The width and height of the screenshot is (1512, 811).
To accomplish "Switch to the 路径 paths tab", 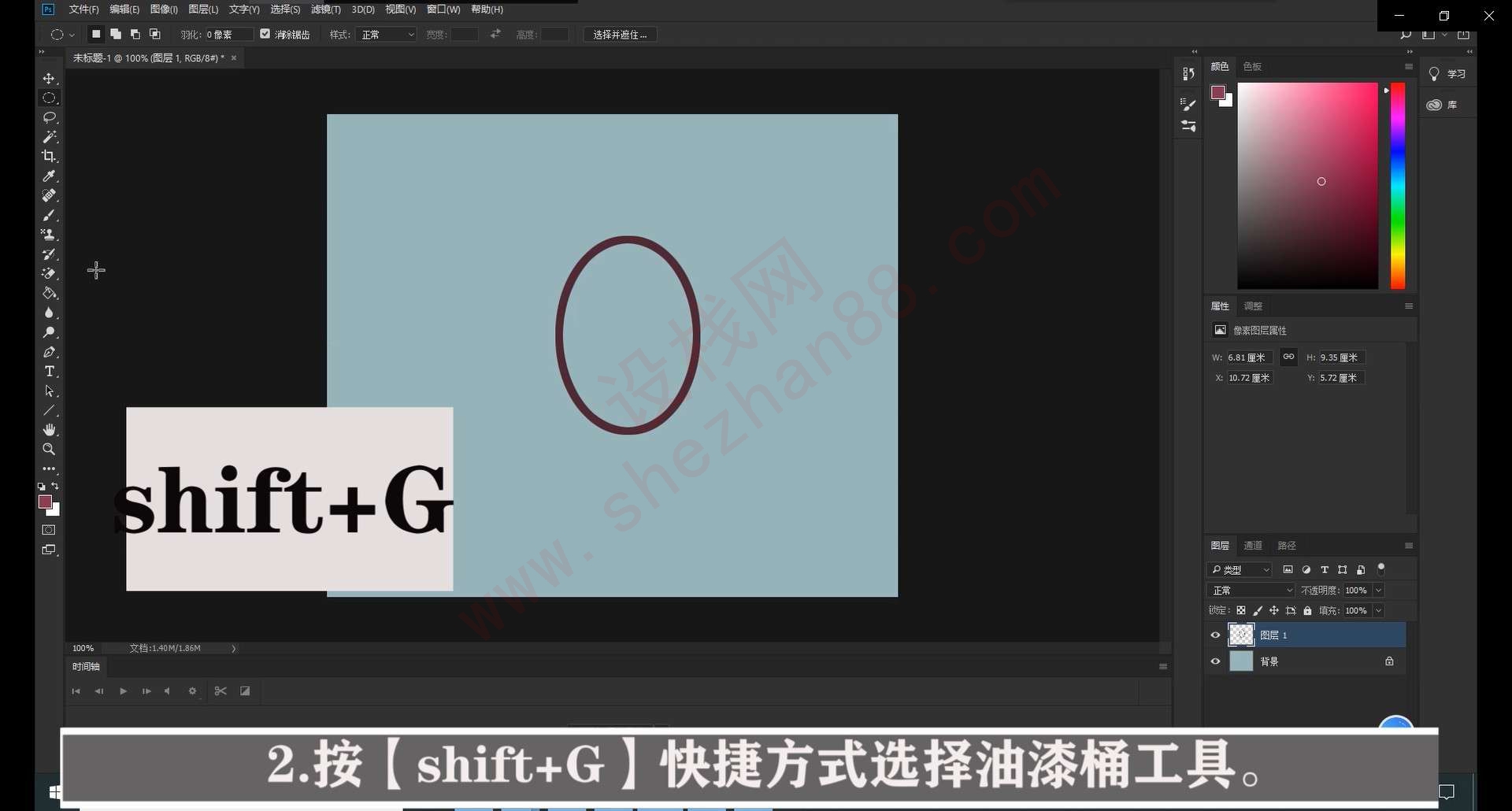I will (x=1287, y=545).
